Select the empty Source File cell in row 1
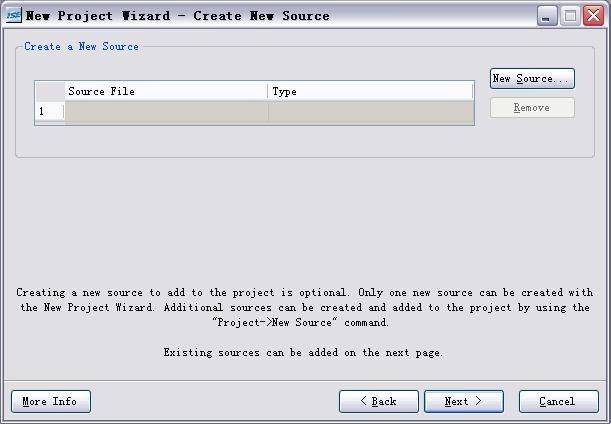 coord(166,112)
